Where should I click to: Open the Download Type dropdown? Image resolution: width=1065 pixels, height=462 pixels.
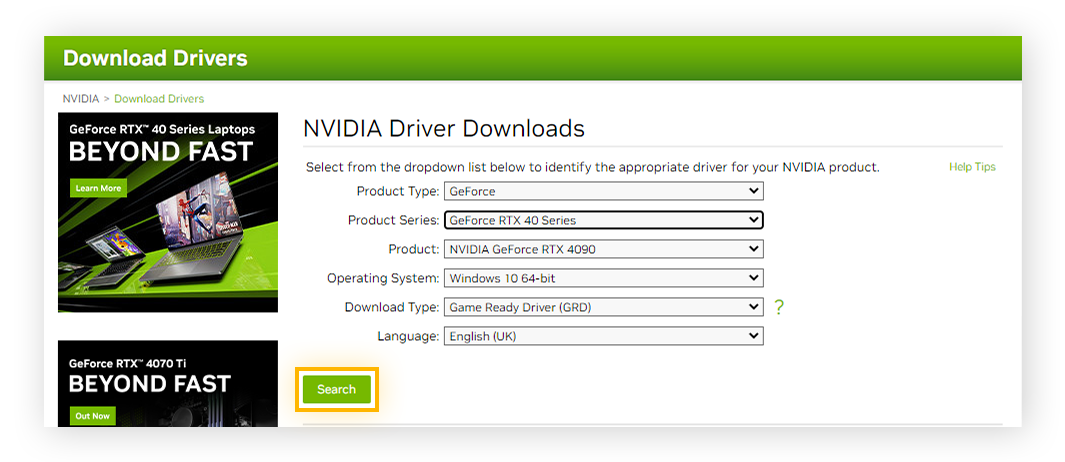pos(604,307)
